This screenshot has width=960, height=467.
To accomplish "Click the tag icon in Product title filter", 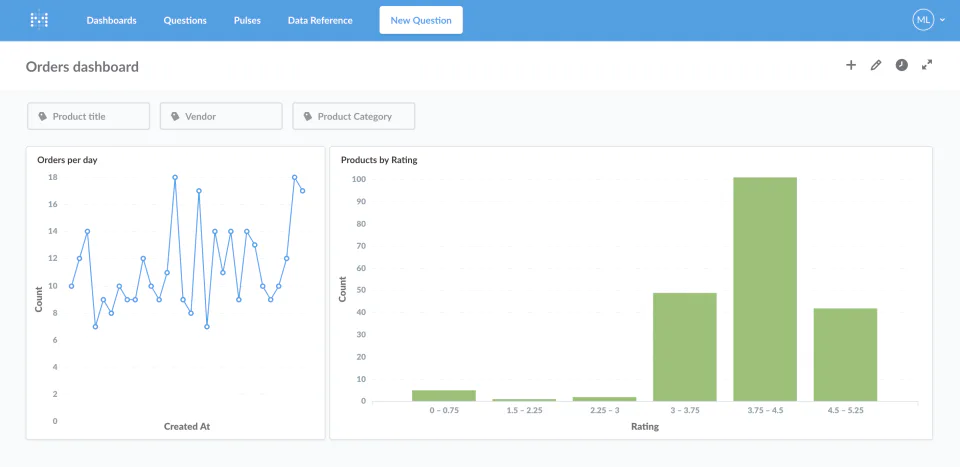I will 43,117.
